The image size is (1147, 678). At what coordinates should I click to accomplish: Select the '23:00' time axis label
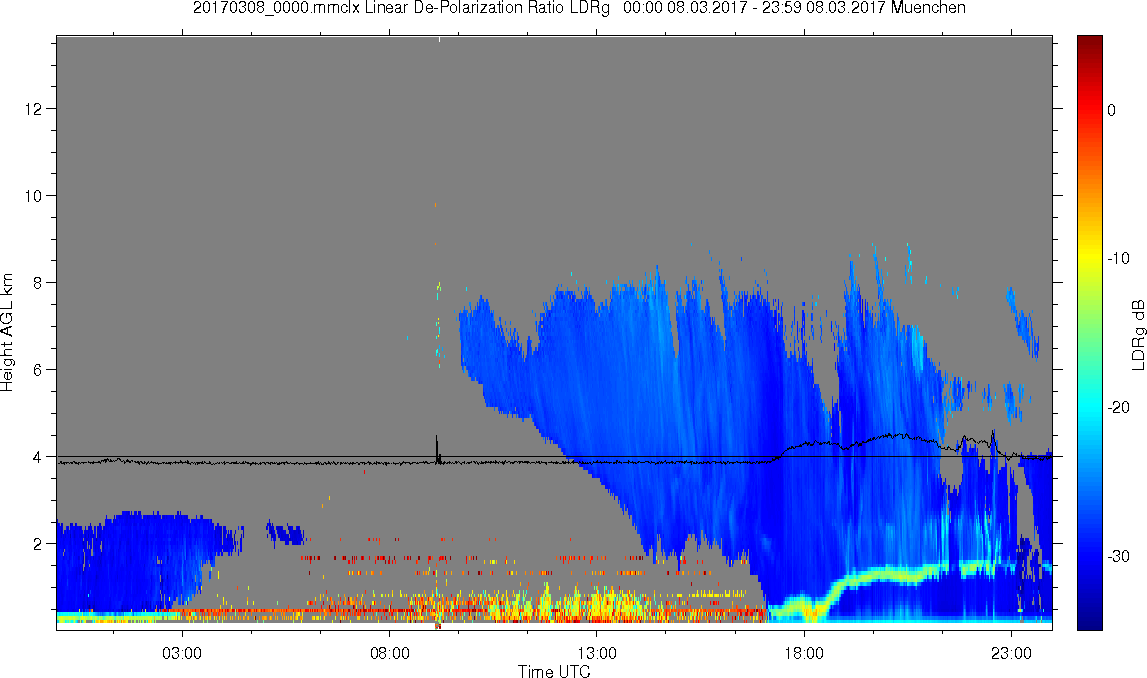click(x=1012, y=653)
